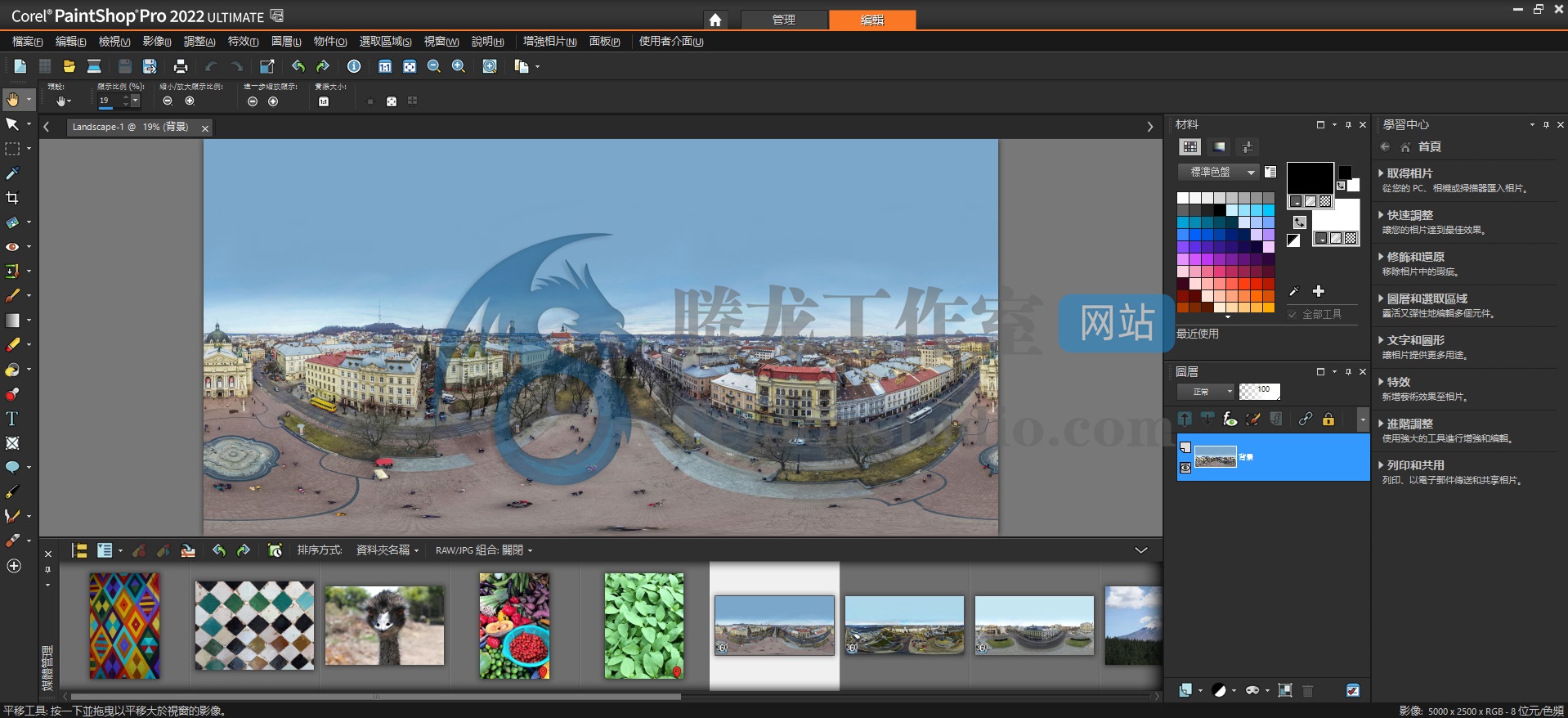Image resolution: width=1568 pixels, height=718 pixels.
Task: Click the Image information icon
Action: [x=354, y=66]
